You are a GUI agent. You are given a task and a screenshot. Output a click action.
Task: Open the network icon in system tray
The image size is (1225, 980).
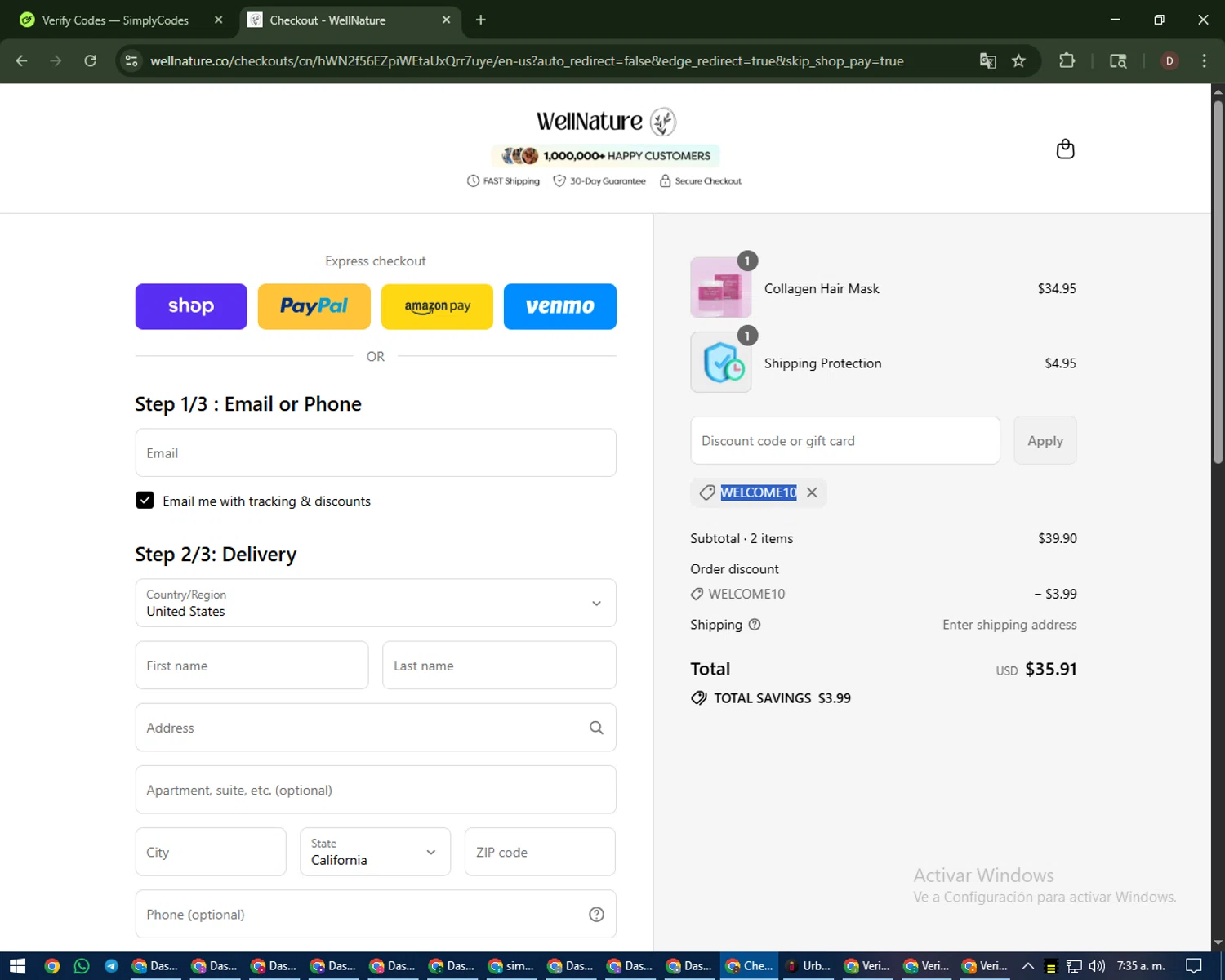(1074, 966)
